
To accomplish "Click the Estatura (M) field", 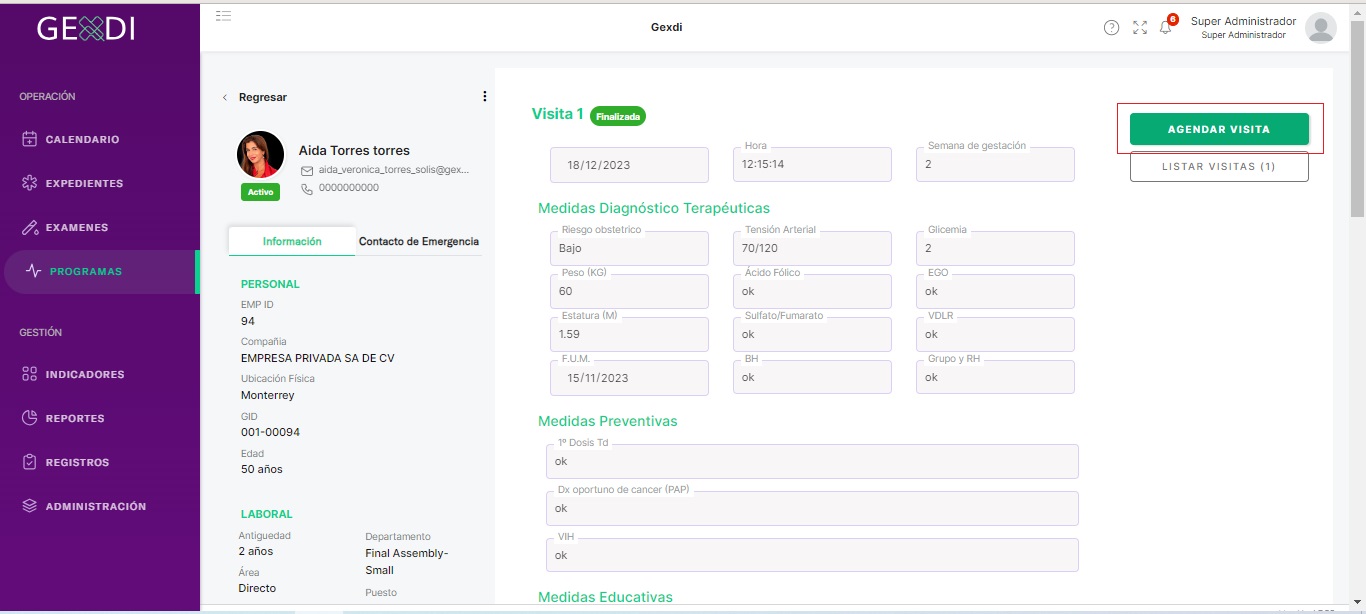I will click(x=629, y=334).
